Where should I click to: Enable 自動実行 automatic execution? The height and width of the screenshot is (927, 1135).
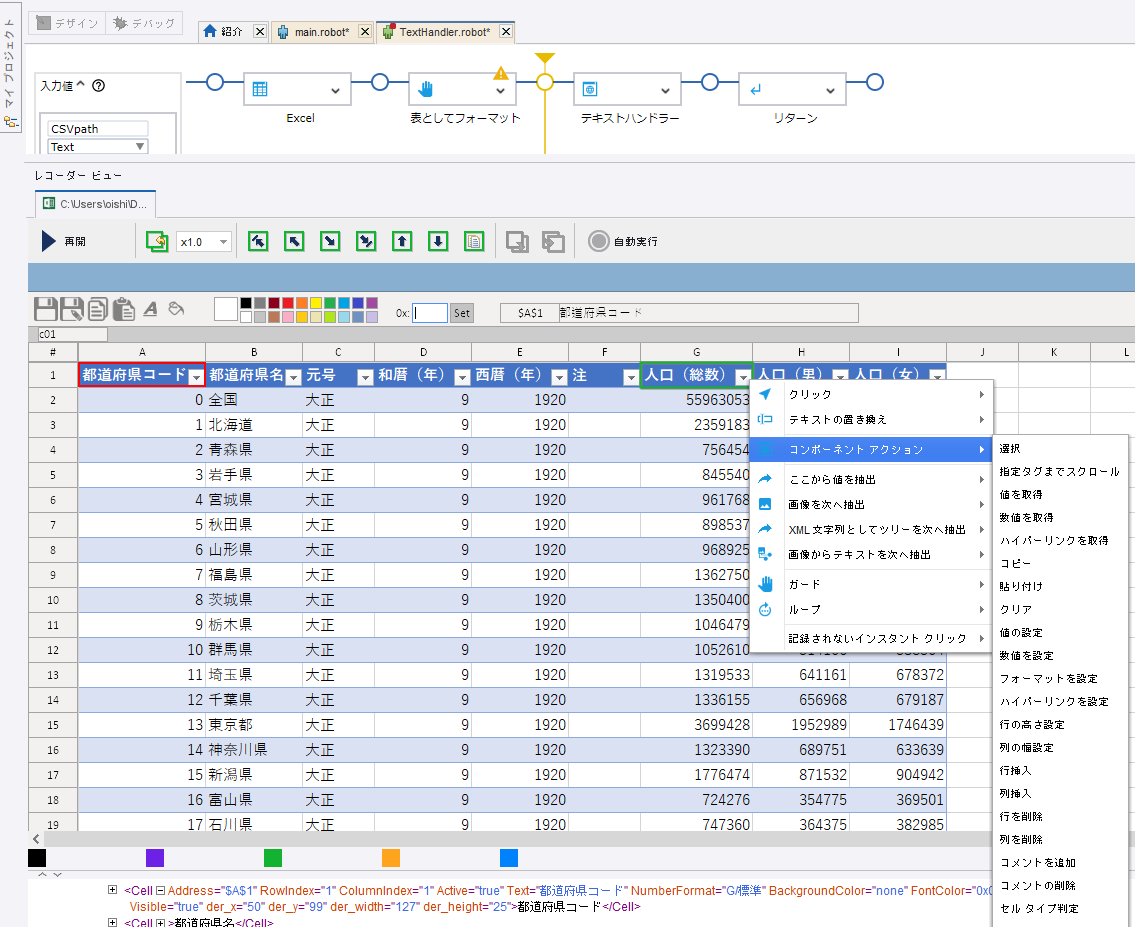click(597, 240)
